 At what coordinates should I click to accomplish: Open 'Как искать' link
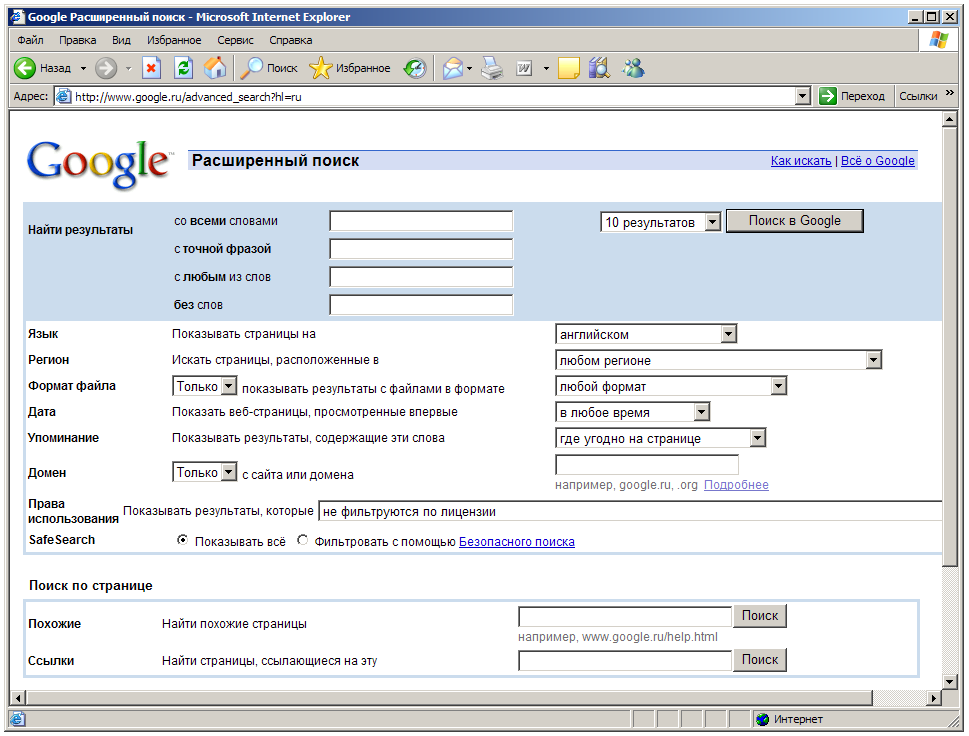click(x=801, y=161)
